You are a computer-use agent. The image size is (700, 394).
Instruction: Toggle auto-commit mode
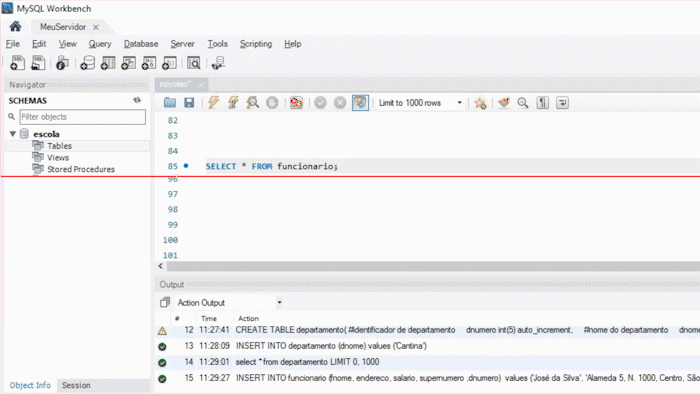360,103
